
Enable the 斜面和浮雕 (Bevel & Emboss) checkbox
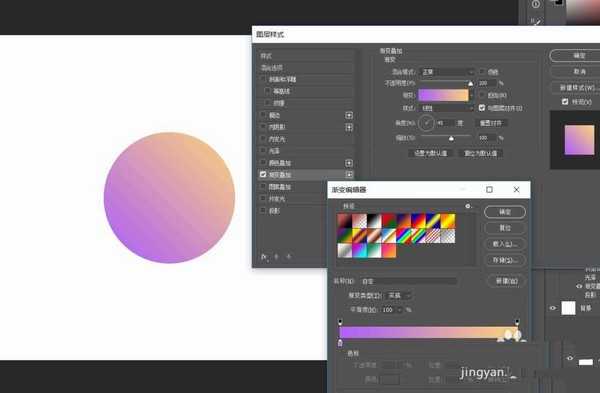tap(263, 79)
